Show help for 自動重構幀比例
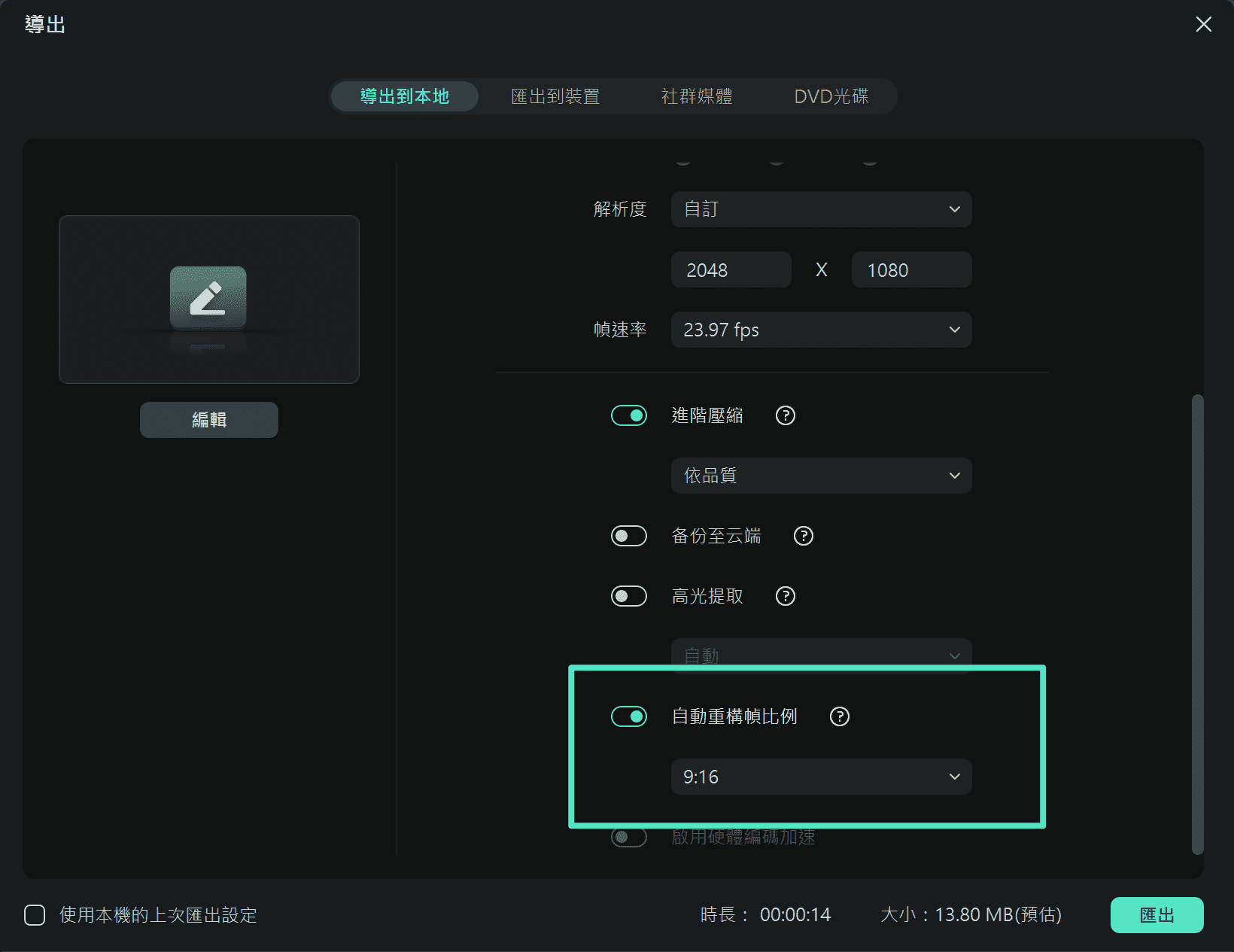Image resolution: width=1234 pixels, height=952 pixels. point(840,716)
